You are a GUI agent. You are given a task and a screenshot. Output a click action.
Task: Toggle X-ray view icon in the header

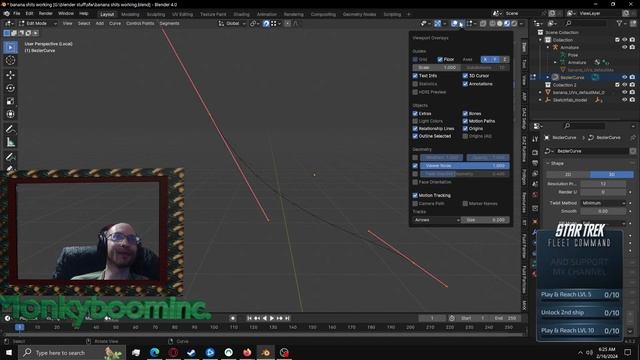(483, 24)
